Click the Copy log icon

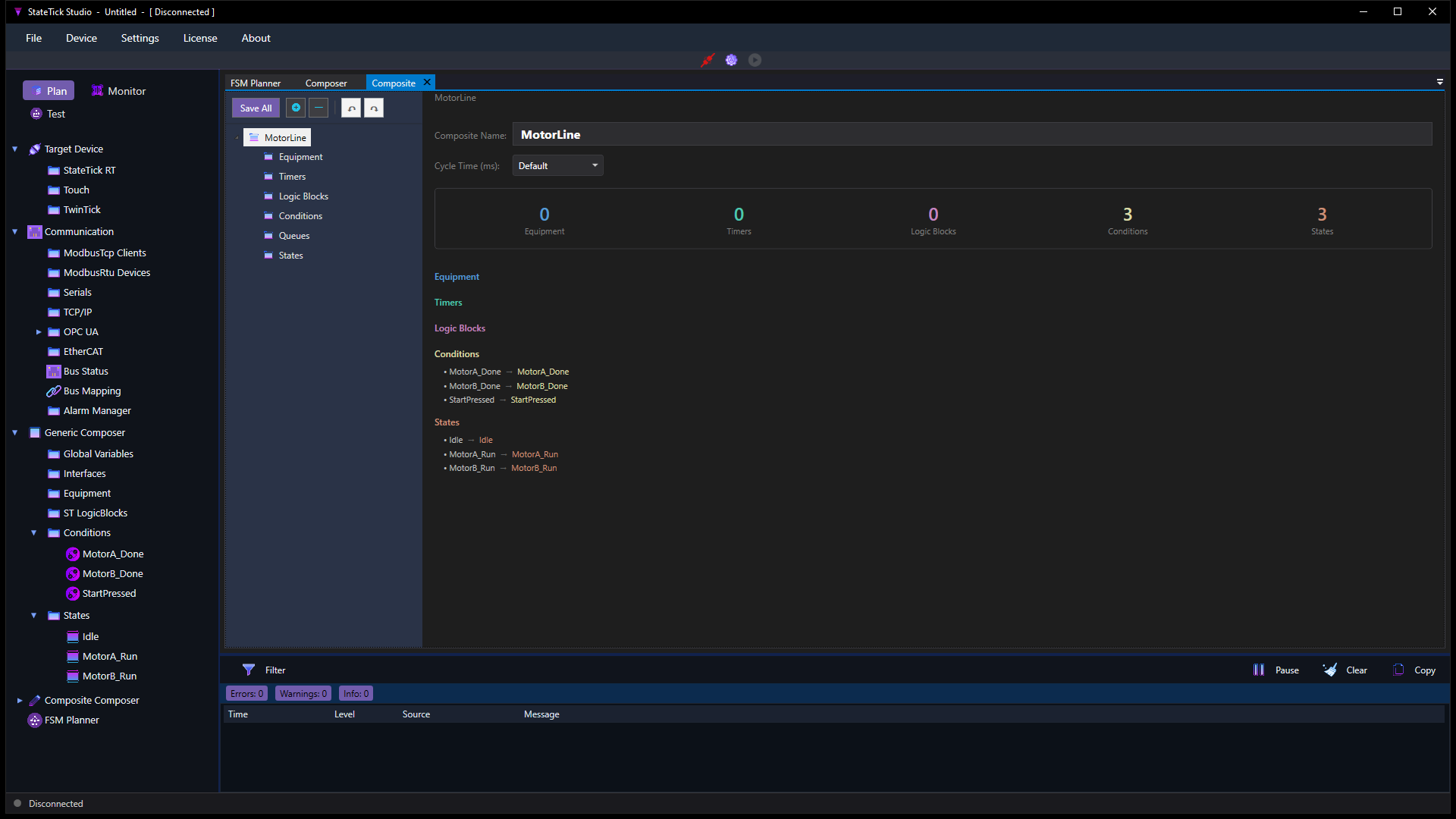pyautogui.click(x=1399, y=670)
